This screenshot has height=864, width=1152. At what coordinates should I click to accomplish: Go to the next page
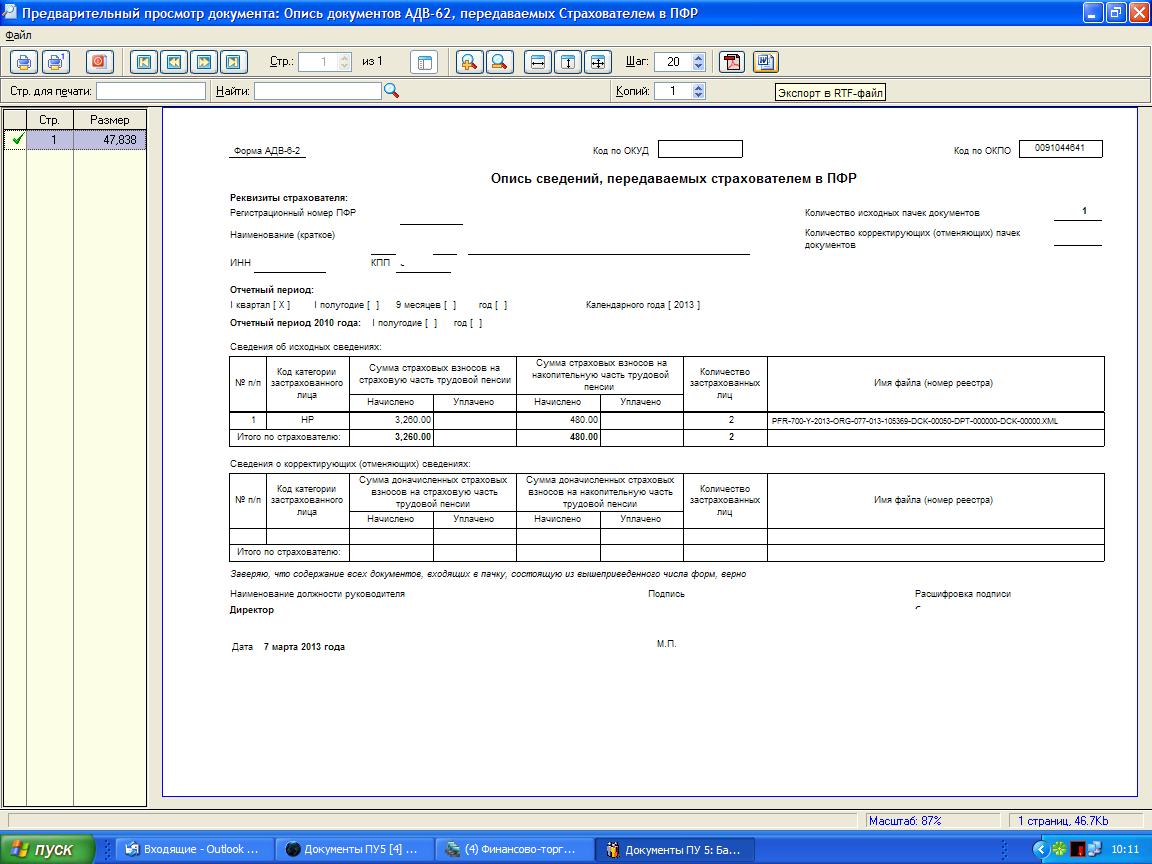coord(204,62)
